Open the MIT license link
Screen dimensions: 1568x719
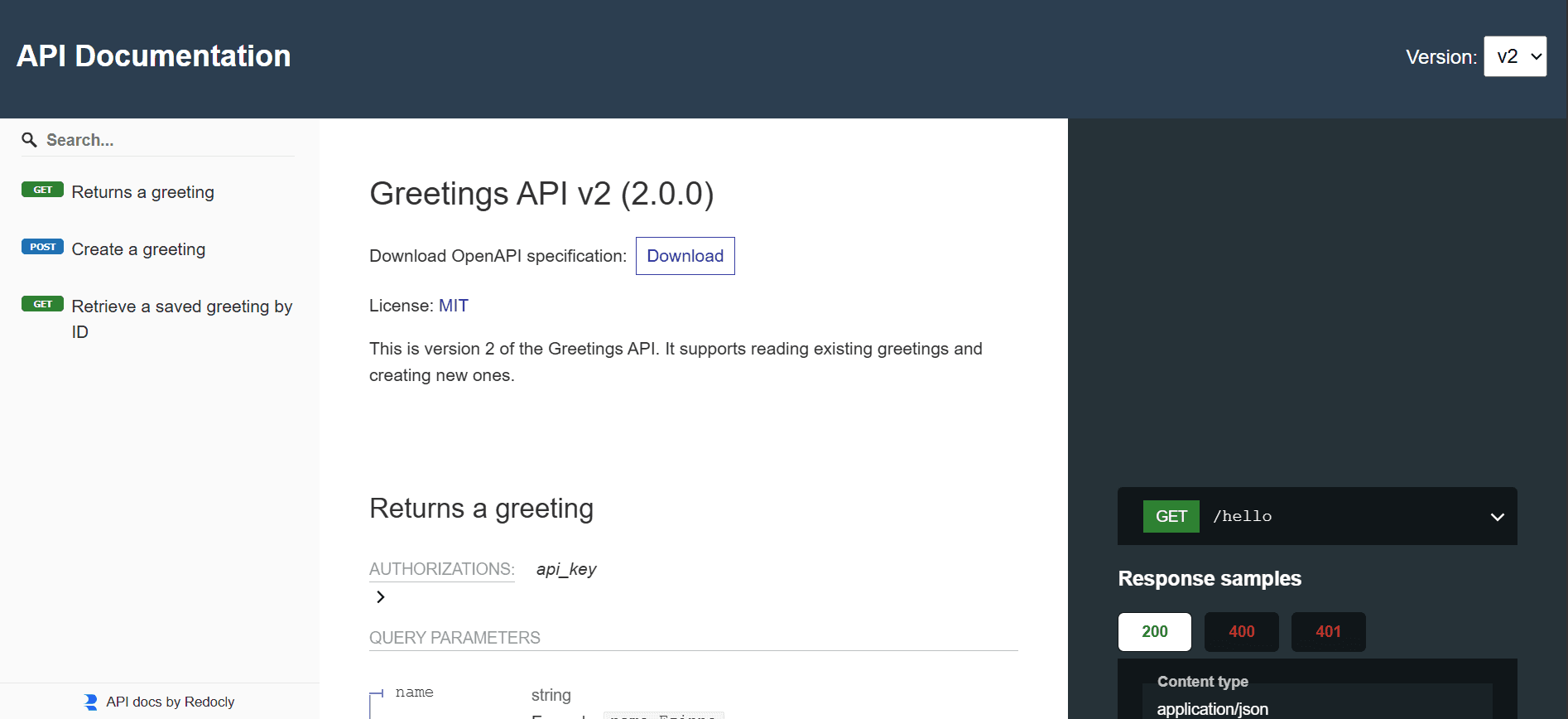tap(453, 306)
